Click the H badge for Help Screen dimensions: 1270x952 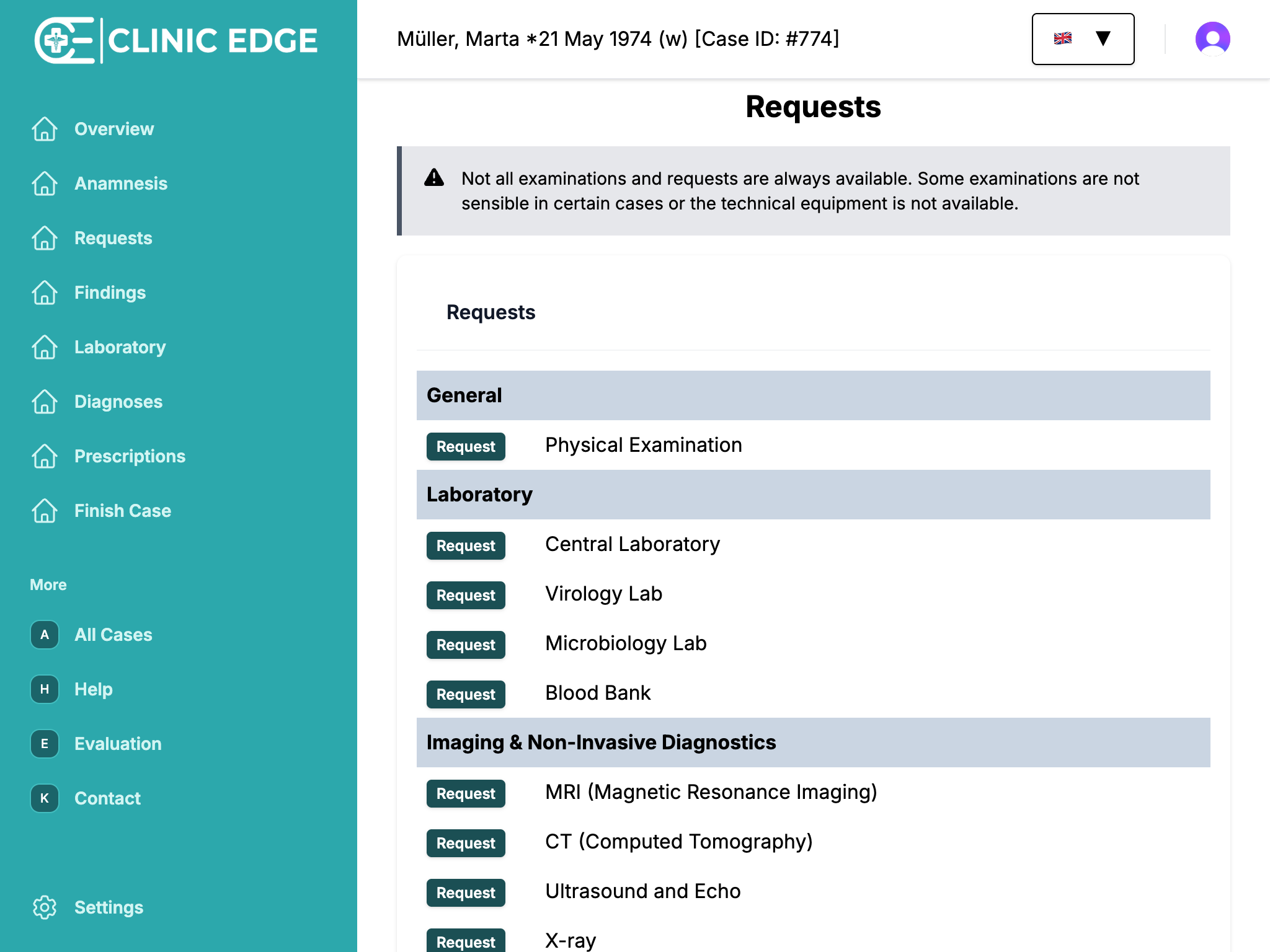click(45, 689)
